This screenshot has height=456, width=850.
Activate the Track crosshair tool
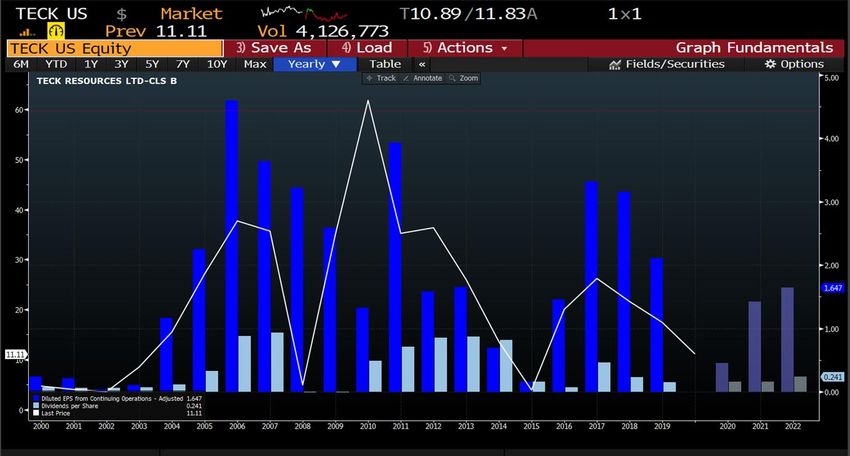click(381, 79)
